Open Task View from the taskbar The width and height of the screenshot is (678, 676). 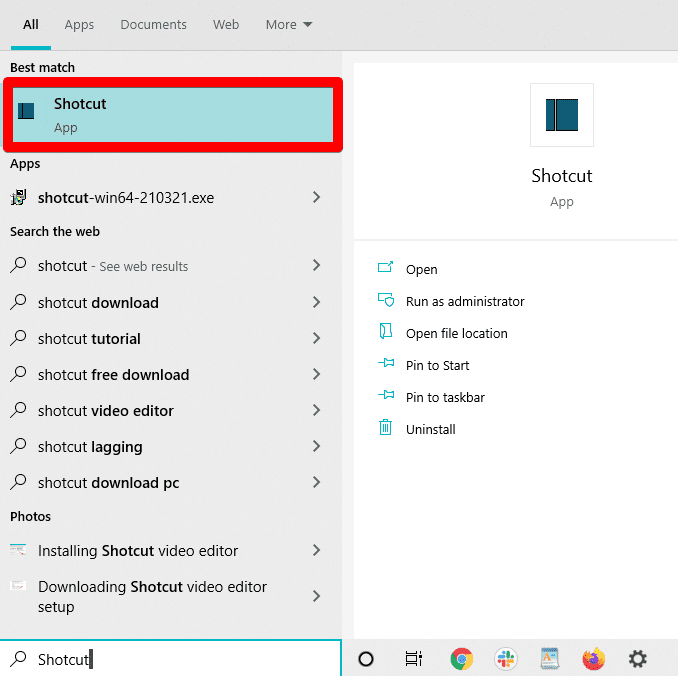coord(413,659)
